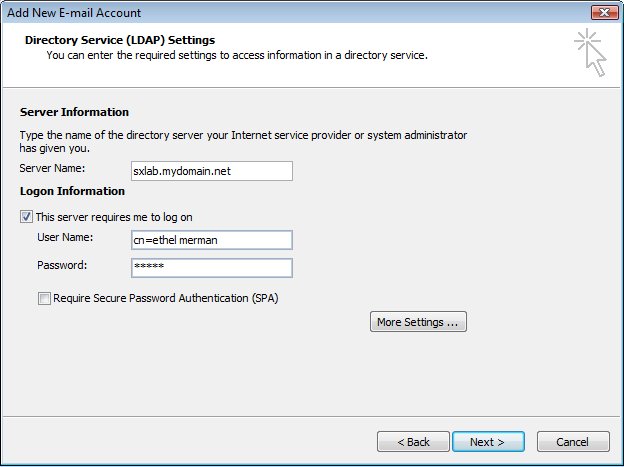Enable Require Secure Password Authentication (SPA) checkbox
624x467 pixels.
click(44, 298)
